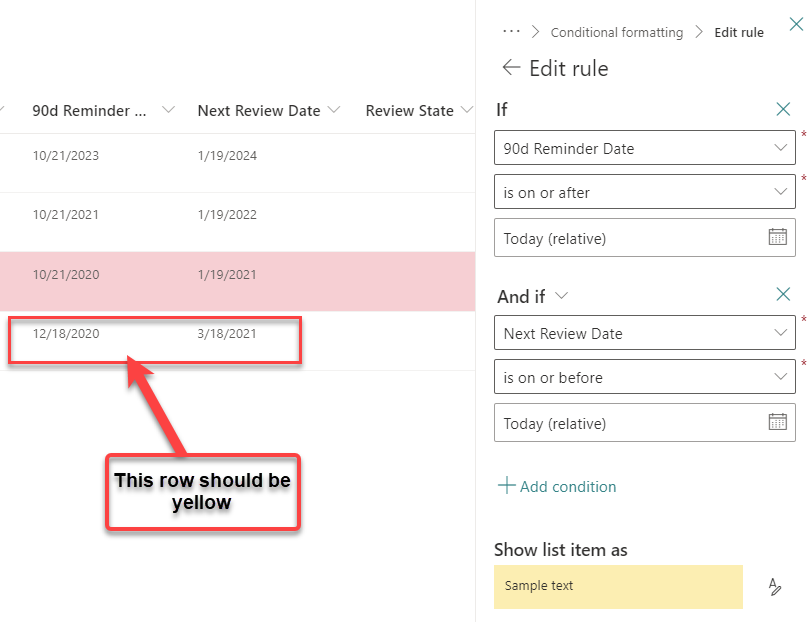Open 90d Reminder column header menu

click(x=167, y=110)
